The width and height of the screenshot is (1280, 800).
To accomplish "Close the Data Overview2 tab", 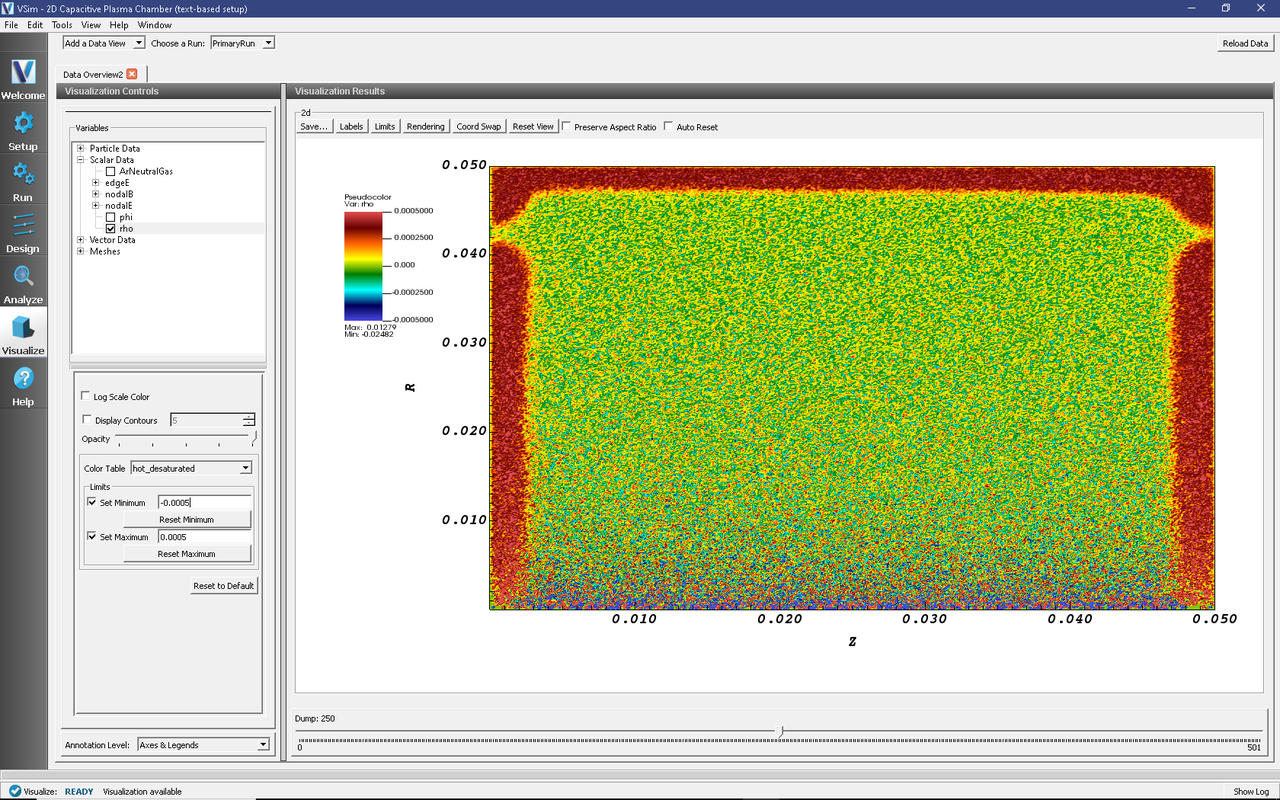I will click(x=132, y=74).
